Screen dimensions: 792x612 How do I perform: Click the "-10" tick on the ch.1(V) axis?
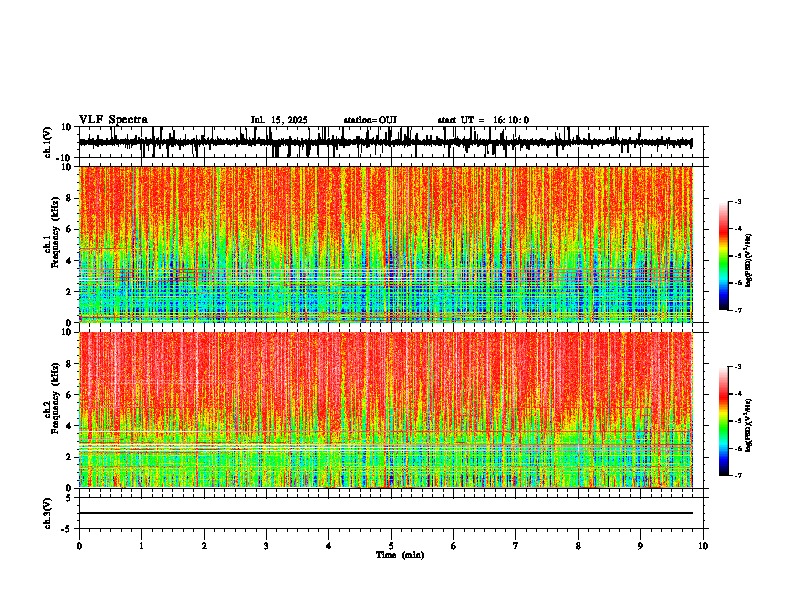click(65, 158)
